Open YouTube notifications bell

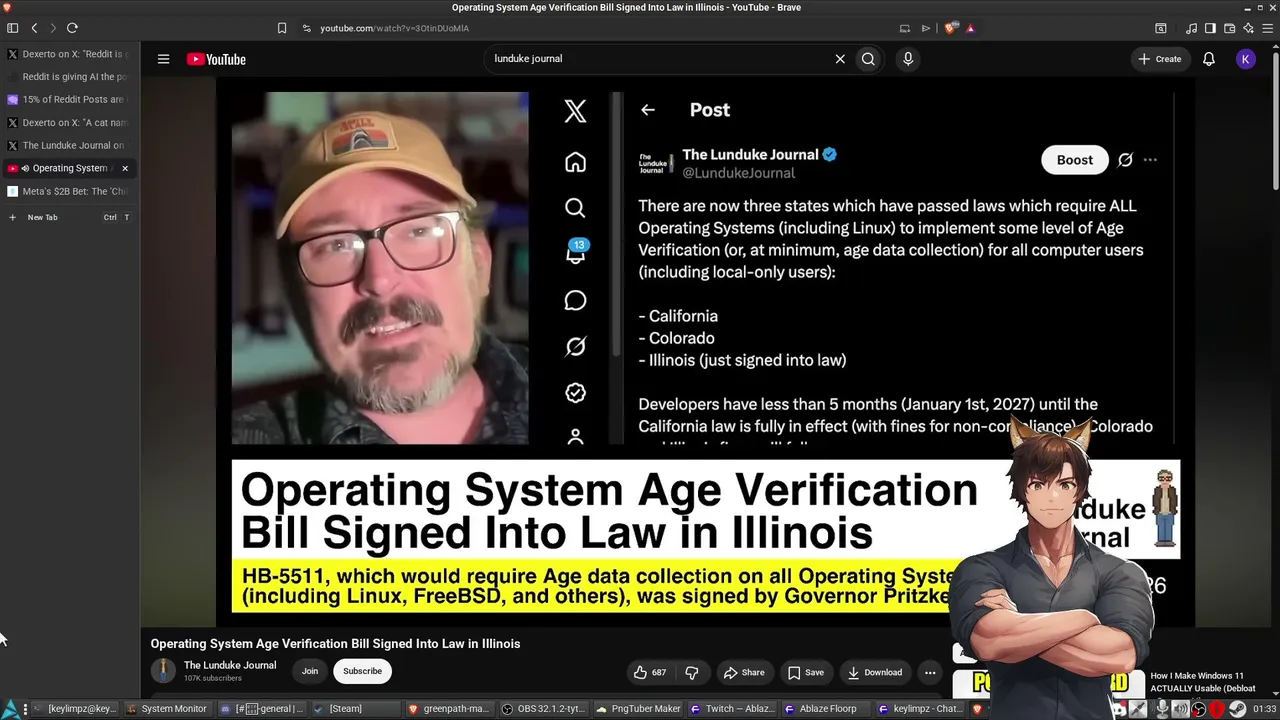1209,59
